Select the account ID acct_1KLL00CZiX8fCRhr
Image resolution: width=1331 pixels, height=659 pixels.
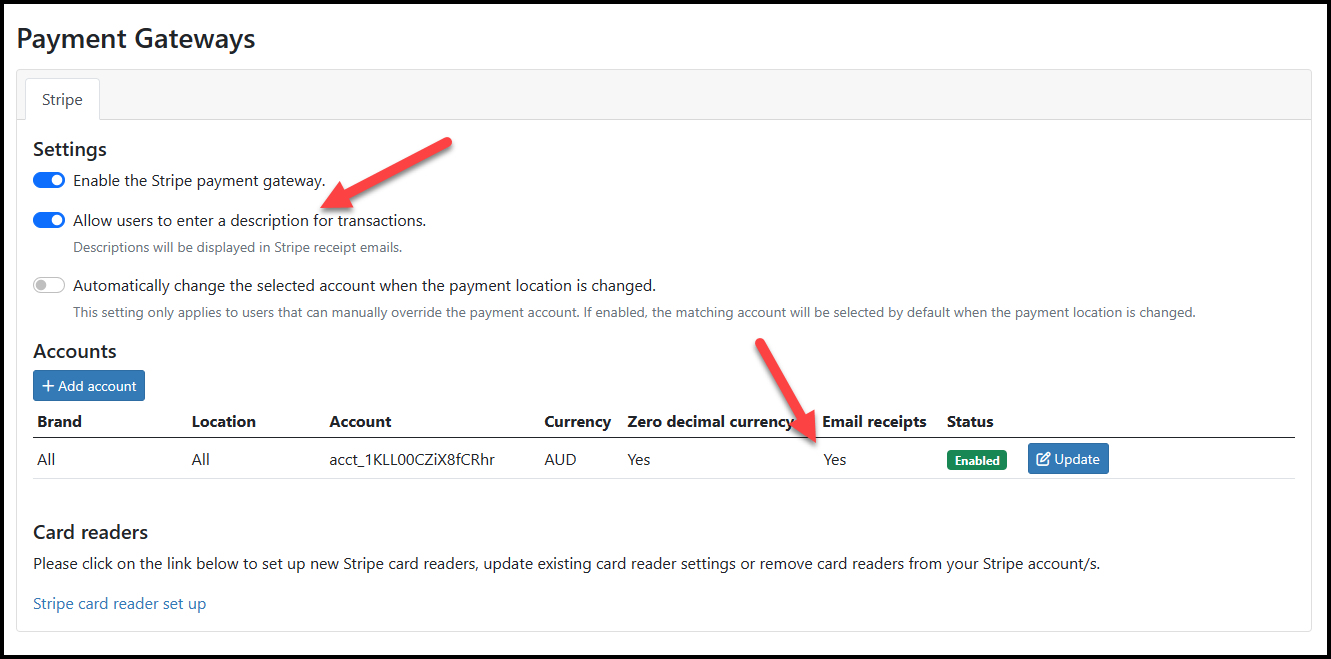point(412,460)
